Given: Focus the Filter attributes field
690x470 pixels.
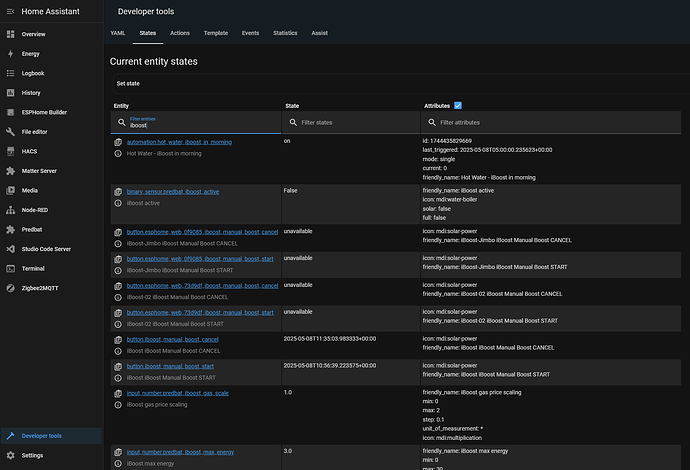Looking at the screenshot, I should [551, 122].
